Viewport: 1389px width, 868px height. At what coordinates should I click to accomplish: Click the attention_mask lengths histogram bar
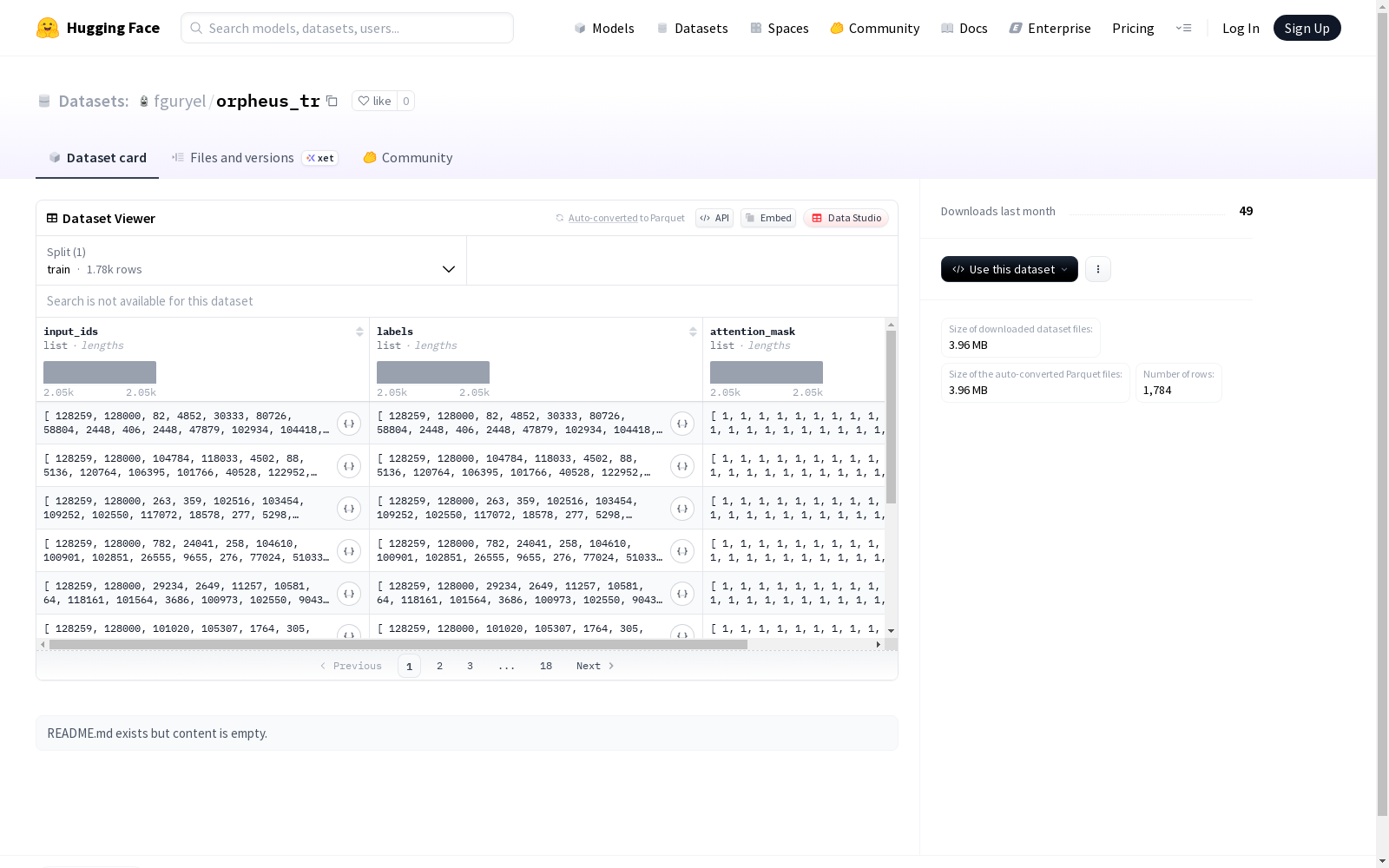coord(767,372)
